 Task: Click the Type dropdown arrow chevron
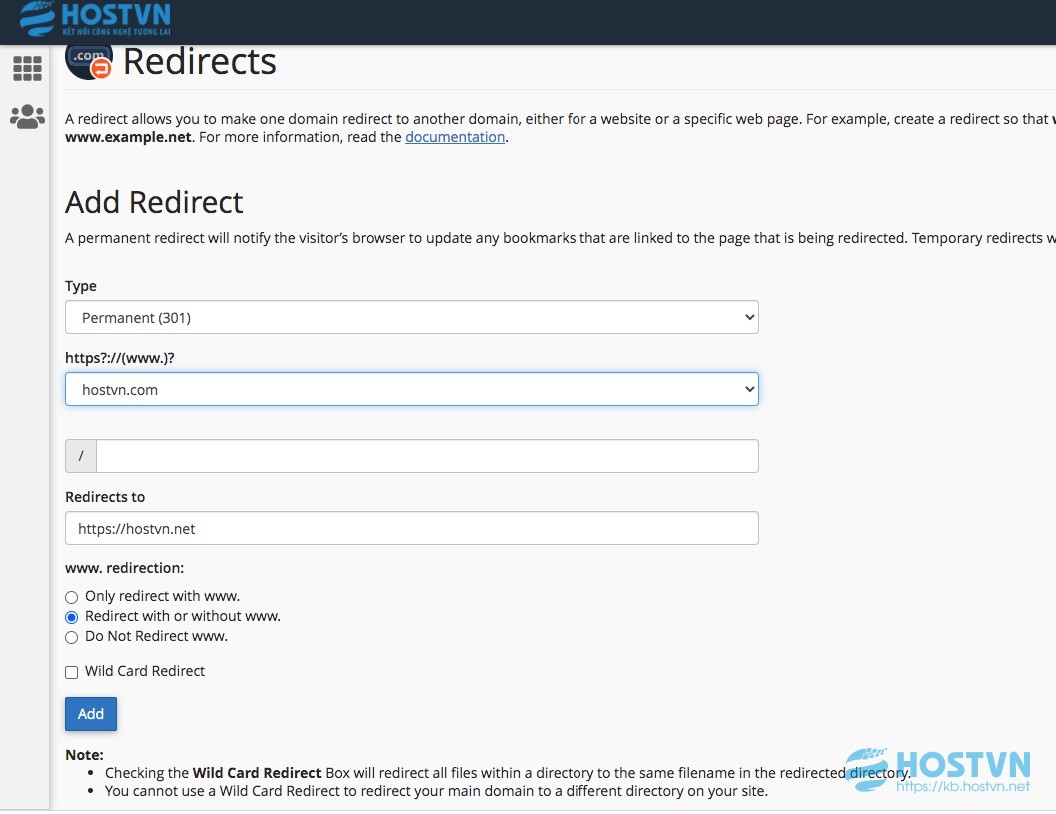click(749, 318)
